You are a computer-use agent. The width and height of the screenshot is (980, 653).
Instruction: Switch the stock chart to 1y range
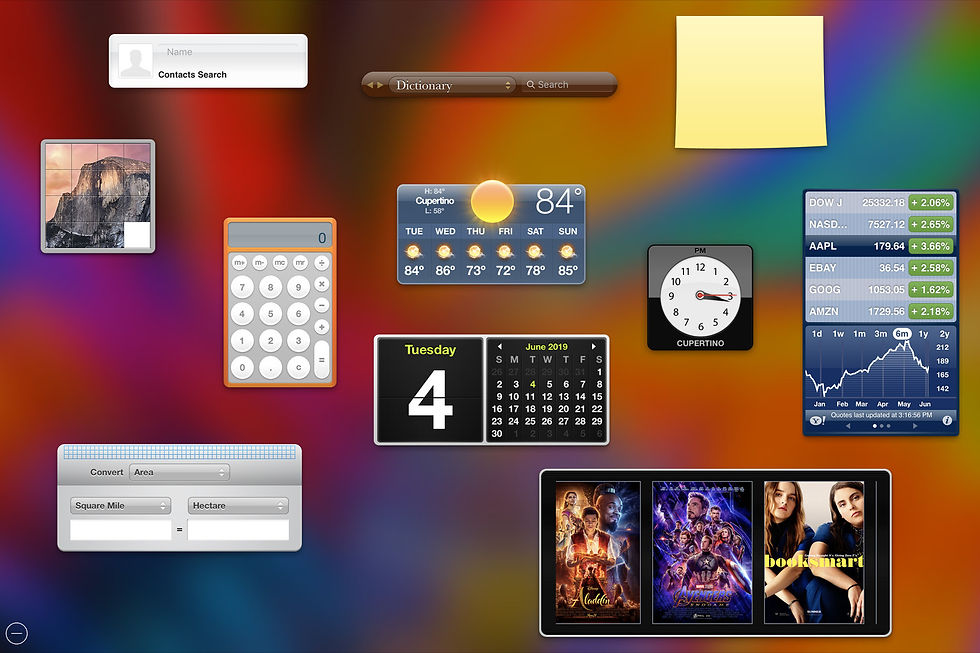[924, 333]
